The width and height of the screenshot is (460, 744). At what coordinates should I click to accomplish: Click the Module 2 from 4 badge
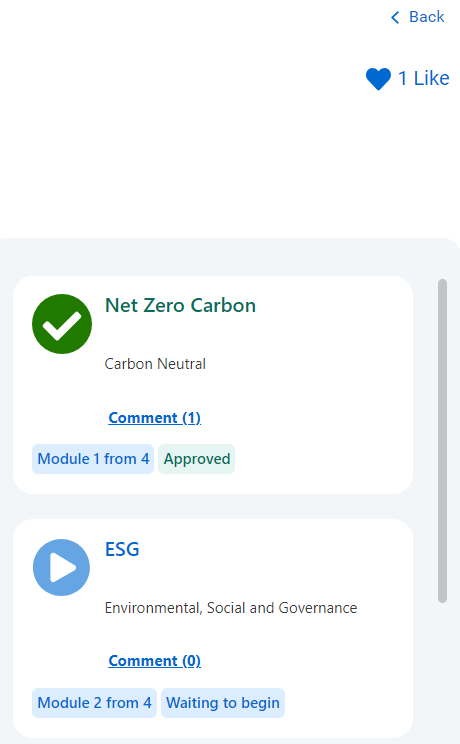pos(94,703)
